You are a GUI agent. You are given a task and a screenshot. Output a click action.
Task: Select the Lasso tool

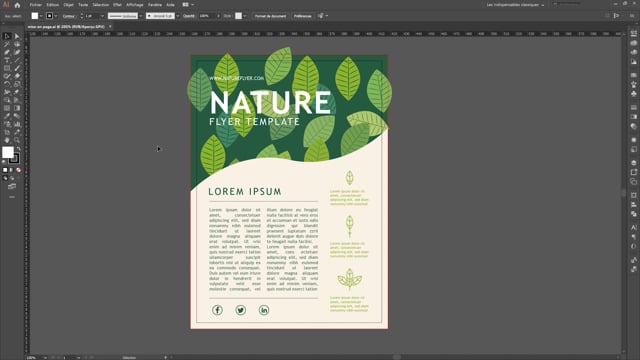17,44
